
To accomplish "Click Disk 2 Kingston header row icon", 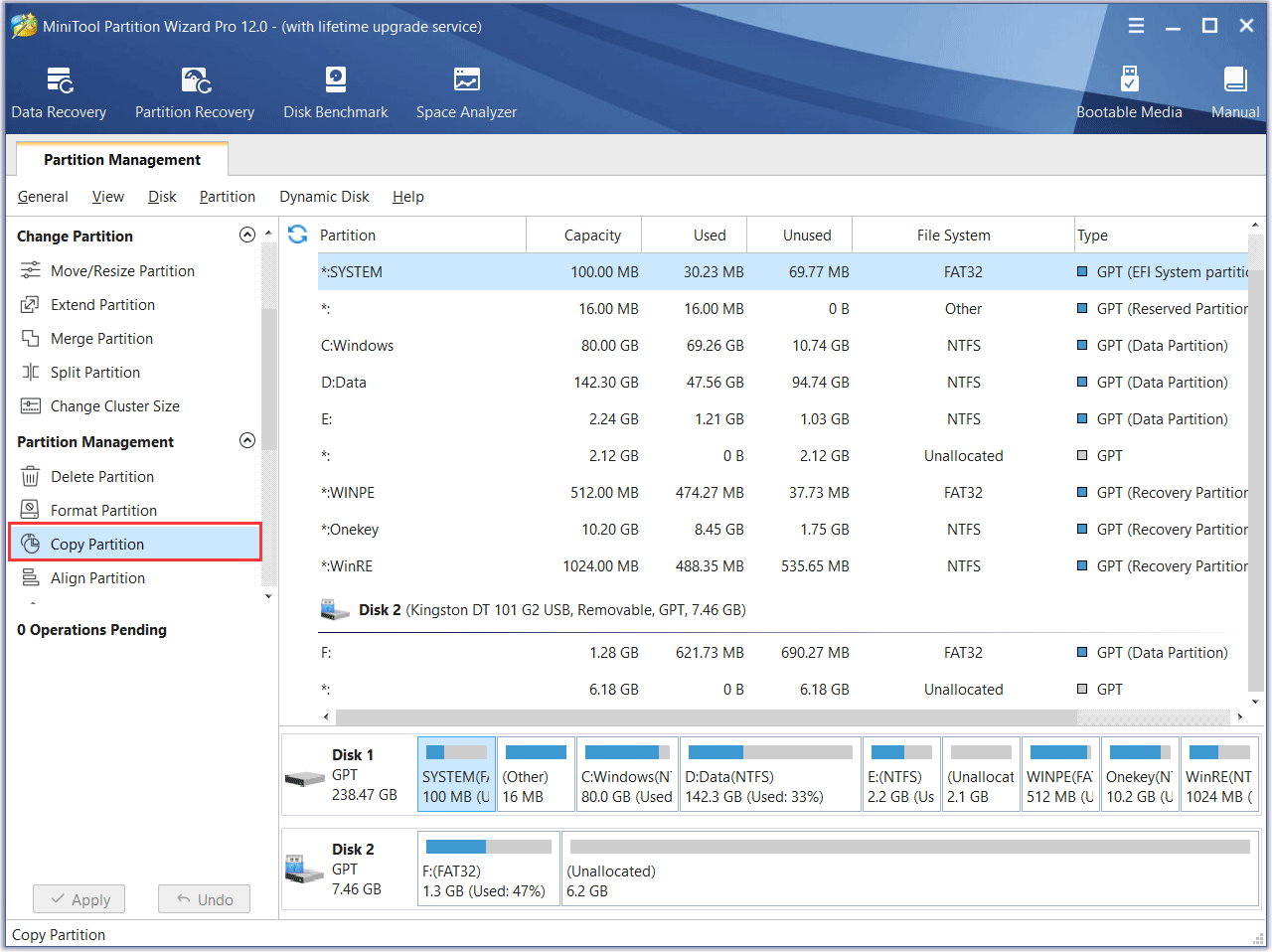I will pos(335,609).
